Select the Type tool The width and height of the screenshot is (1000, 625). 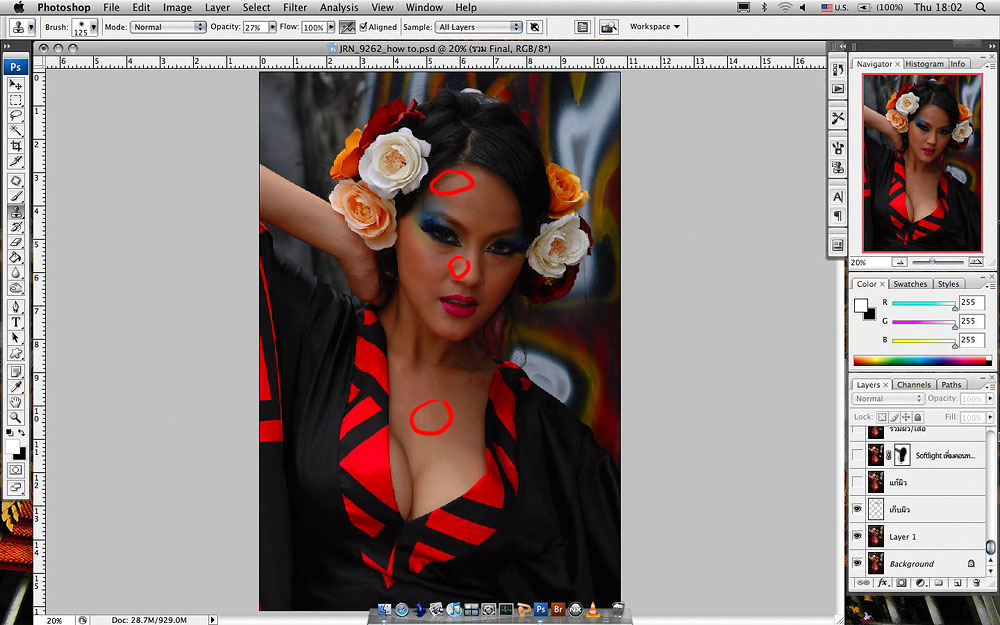tap(15, 323)
